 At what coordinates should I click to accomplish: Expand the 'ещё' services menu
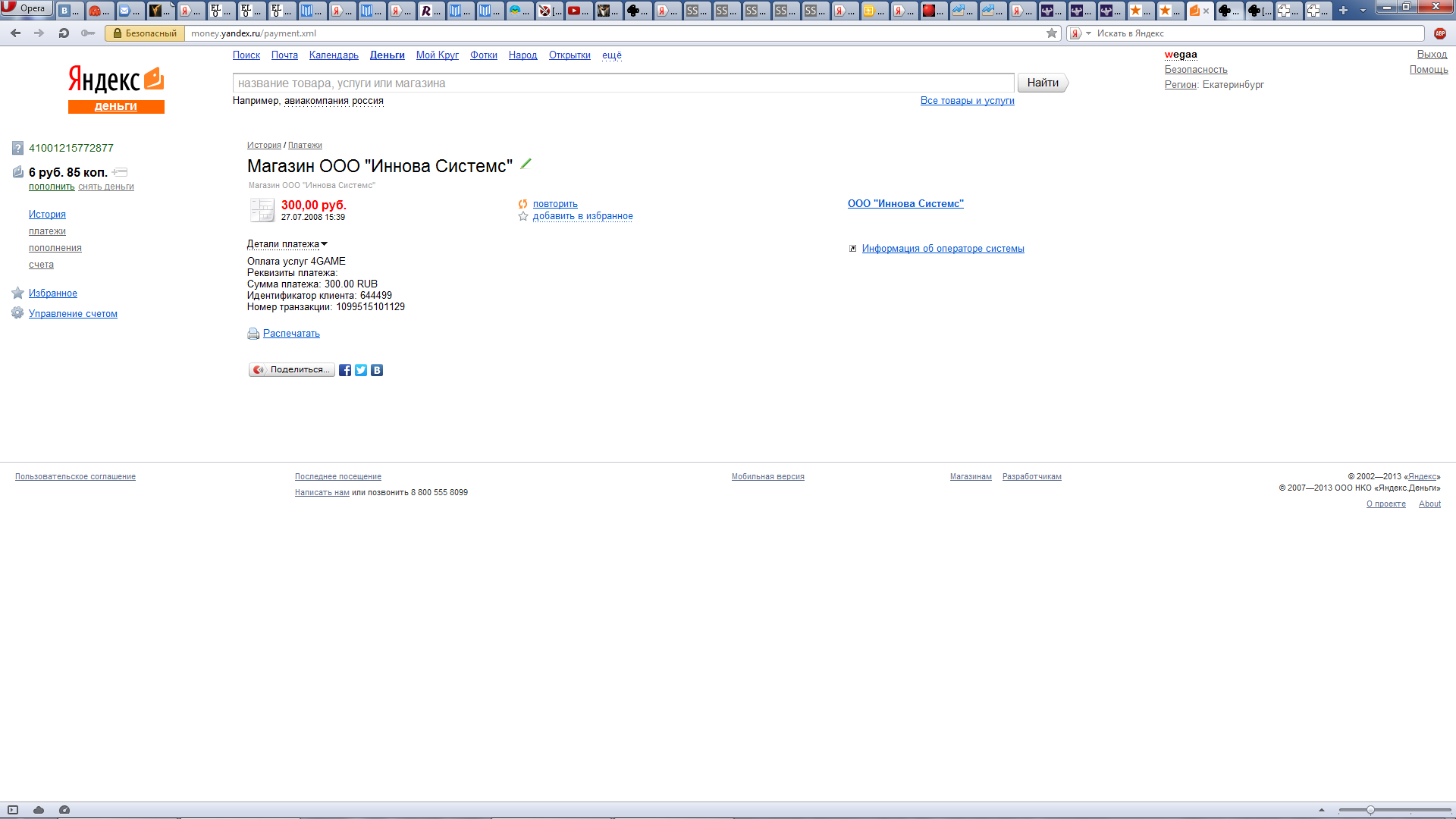coord(612,55)
